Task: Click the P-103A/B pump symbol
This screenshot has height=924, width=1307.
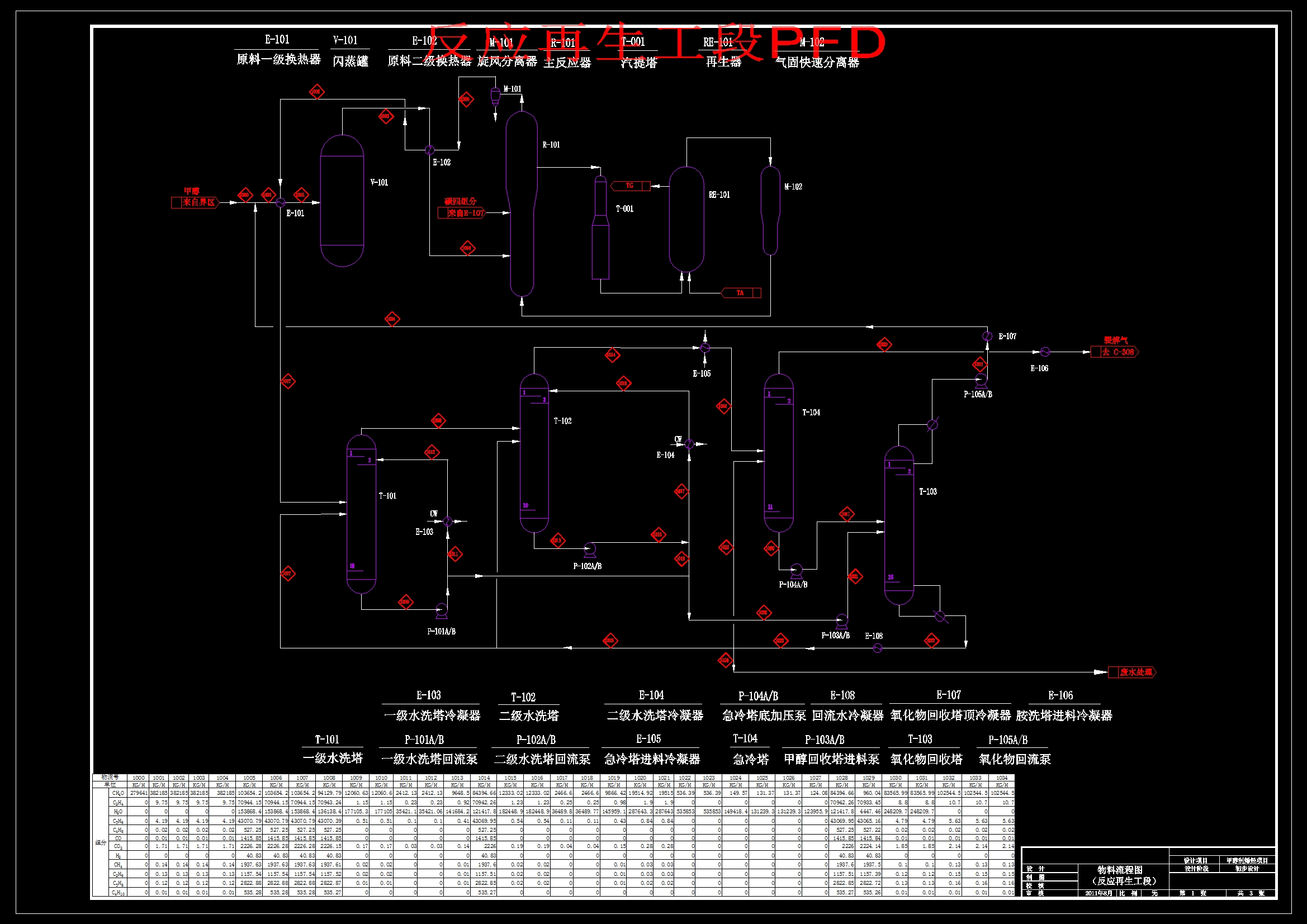Action: 842,620
